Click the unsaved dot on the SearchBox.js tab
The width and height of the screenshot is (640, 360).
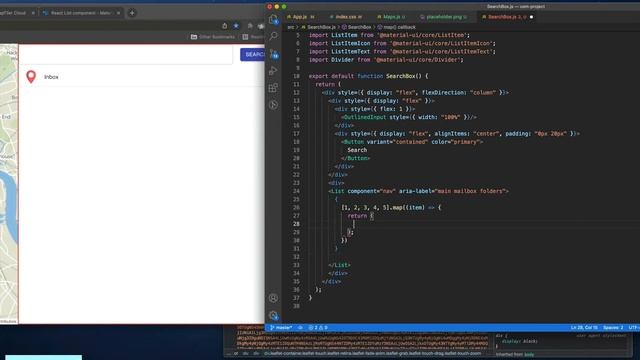pyautogui.click(x=531, y=17)
